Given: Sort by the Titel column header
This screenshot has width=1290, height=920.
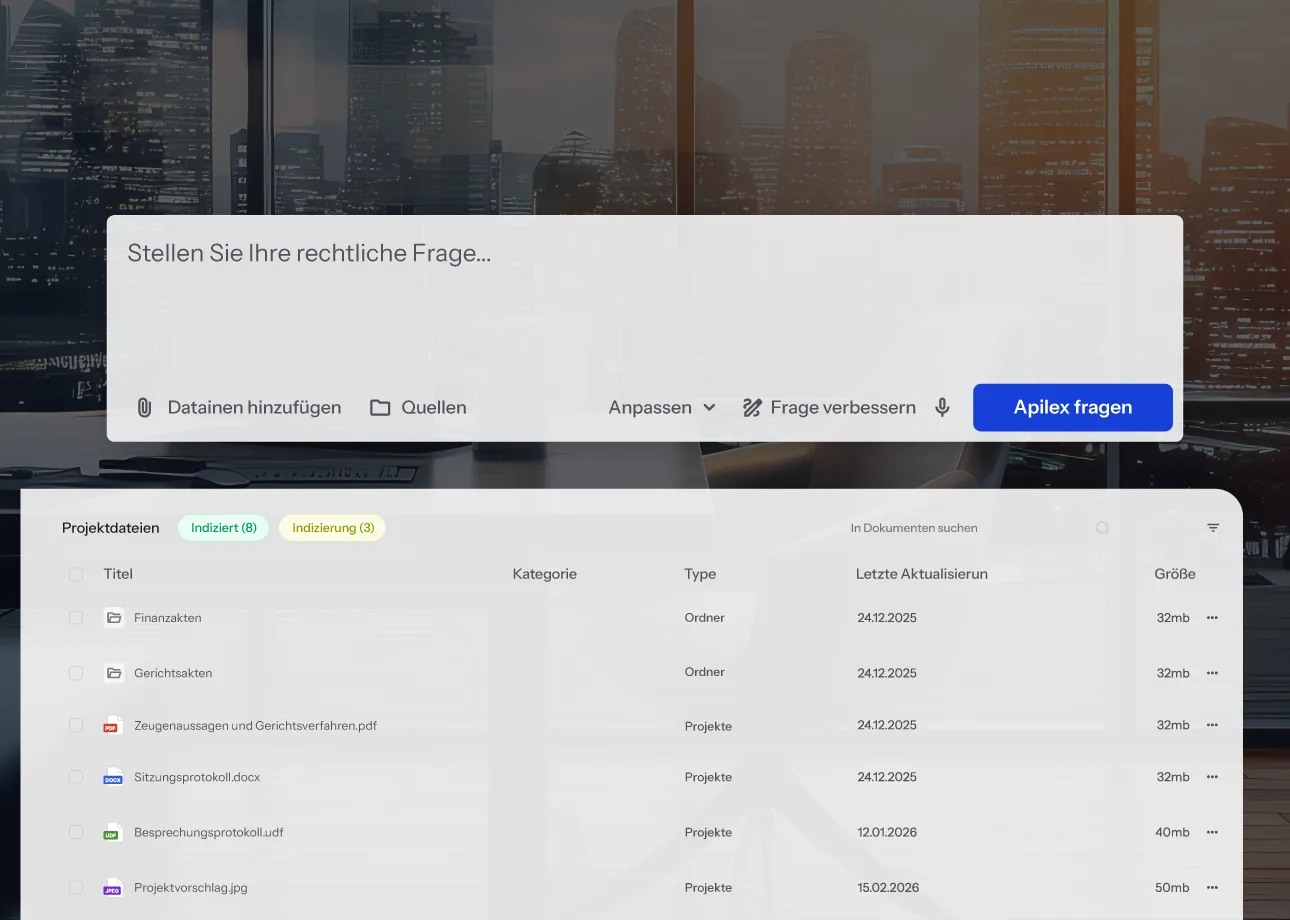Looking at the screenshot, I should click(118, 574).
